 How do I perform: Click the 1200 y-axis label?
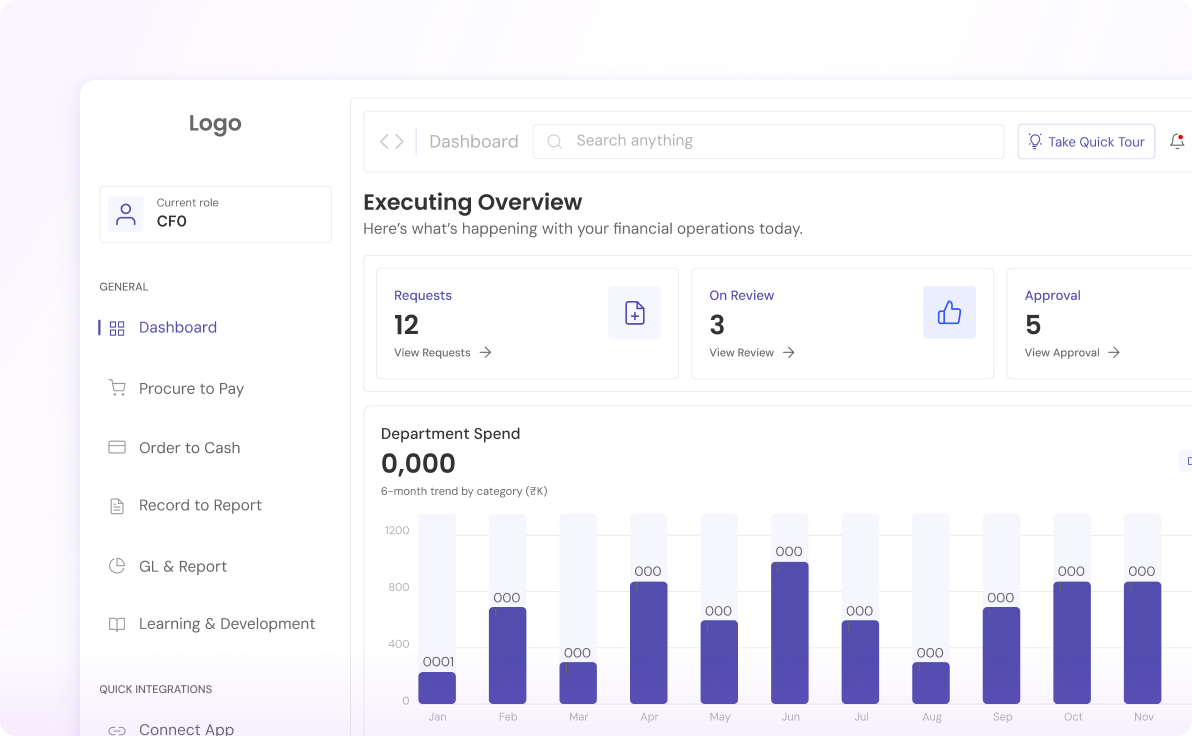point(397,530)
